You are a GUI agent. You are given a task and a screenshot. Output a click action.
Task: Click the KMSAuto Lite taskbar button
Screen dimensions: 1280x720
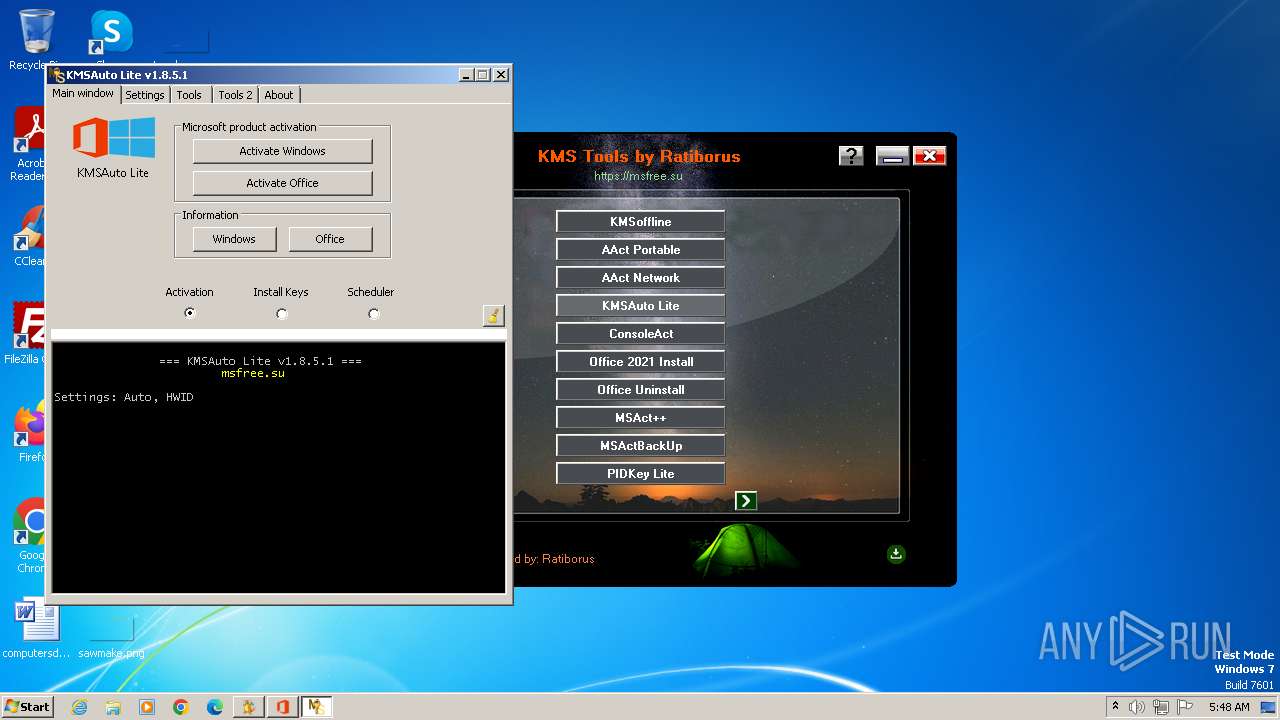317,707
